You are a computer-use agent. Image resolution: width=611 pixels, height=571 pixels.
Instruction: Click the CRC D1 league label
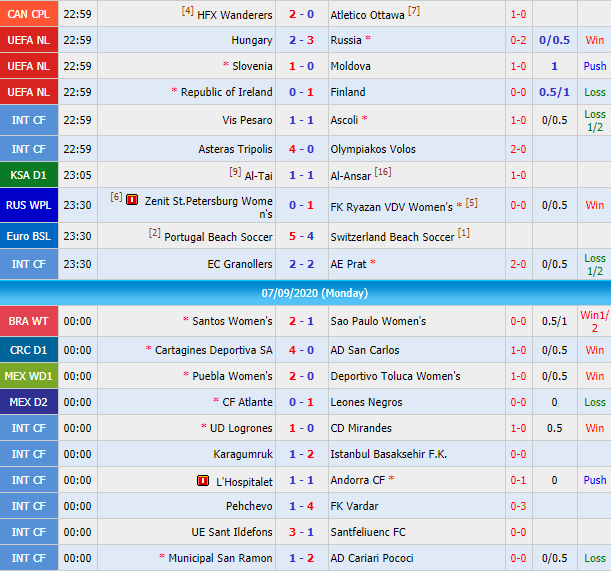(x=29, y=350)
